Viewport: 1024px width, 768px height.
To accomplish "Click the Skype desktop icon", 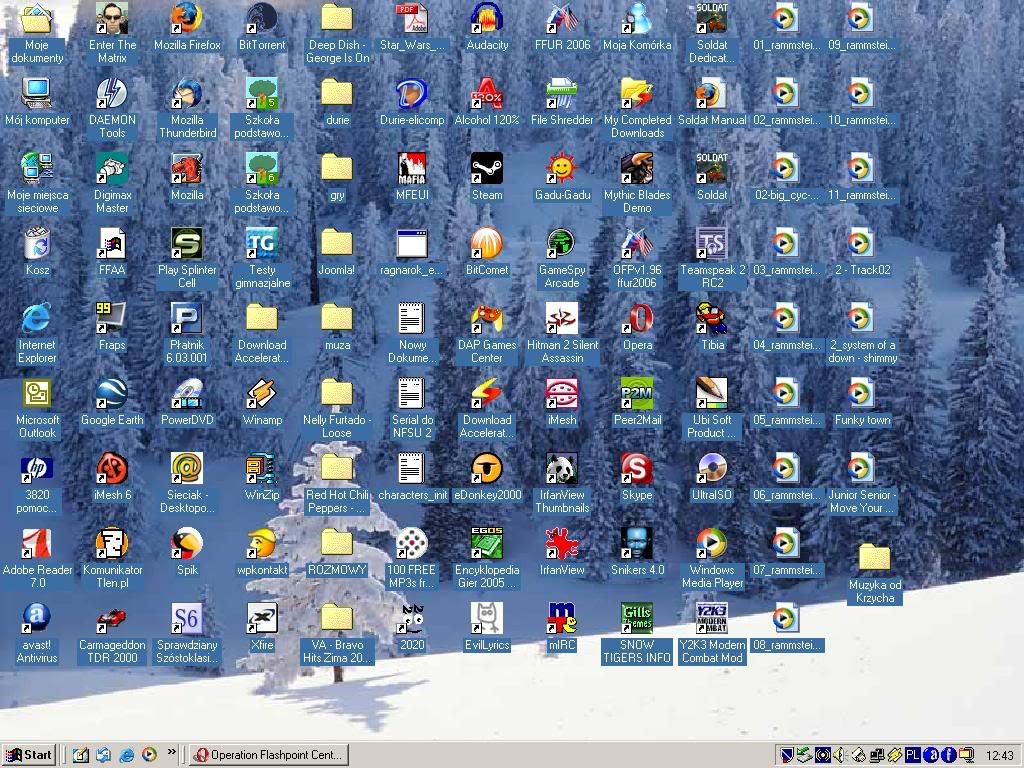I will pos(637,469).
